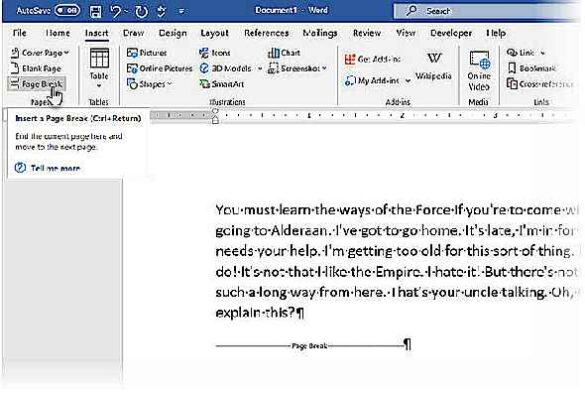
Task: Toggle the AutoSave switch
Action: pos(67,10)
